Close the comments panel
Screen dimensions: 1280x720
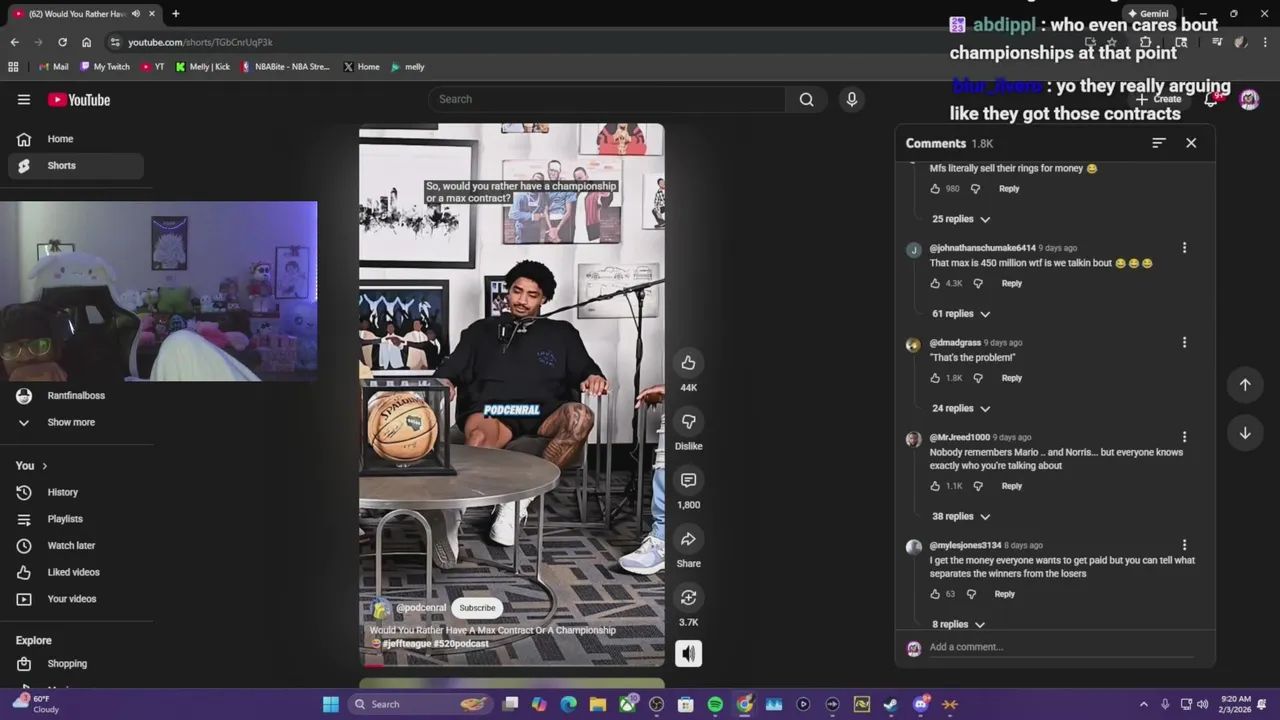coord(1191,143)
